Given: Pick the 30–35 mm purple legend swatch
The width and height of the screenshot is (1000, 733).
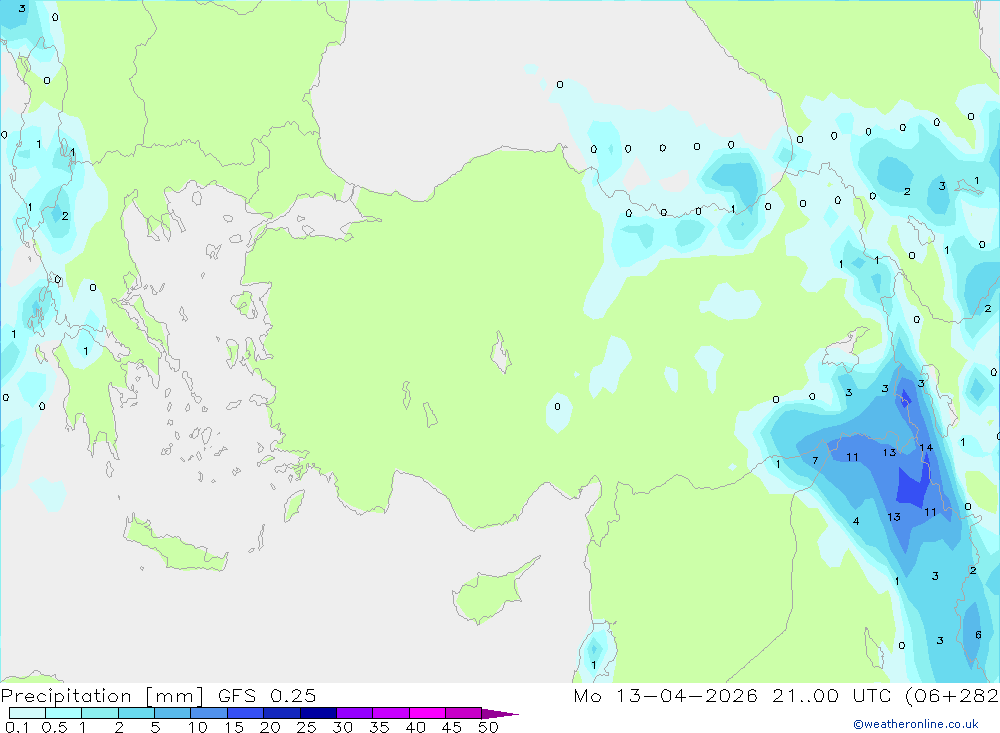Looking at the screenshot, I should click(354, 713).
